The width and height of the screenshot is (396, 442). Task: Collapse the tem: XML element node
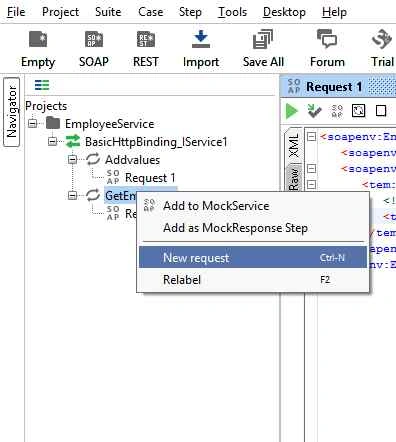click(x=311, y=184)
